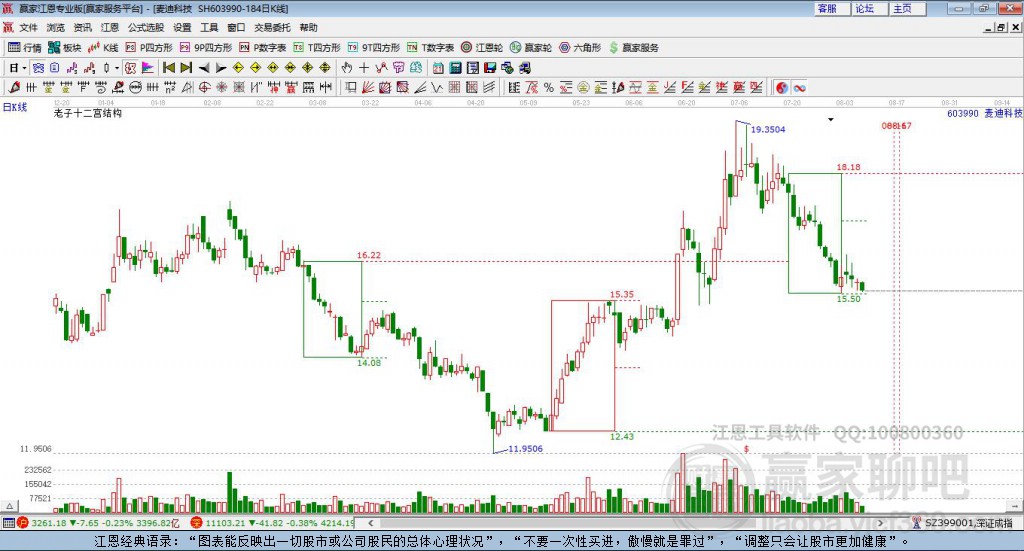
Task: Click the 主页 button
Action: [908, 8]
